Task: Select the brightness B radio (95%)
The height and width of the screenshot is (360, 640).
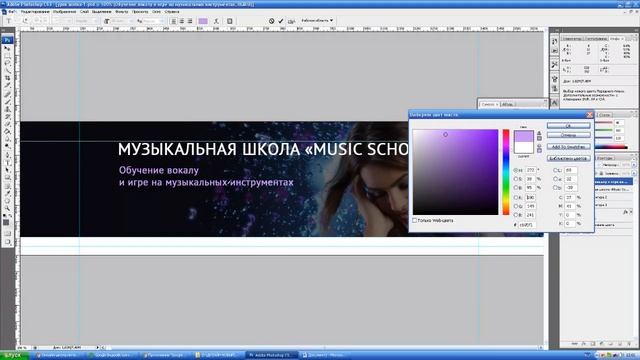Action: [x=516, y=188]
